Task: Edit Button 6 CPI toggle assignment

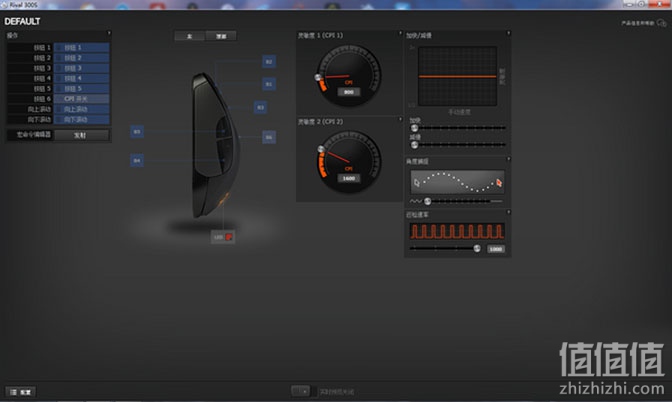Action: click(81, 99)
